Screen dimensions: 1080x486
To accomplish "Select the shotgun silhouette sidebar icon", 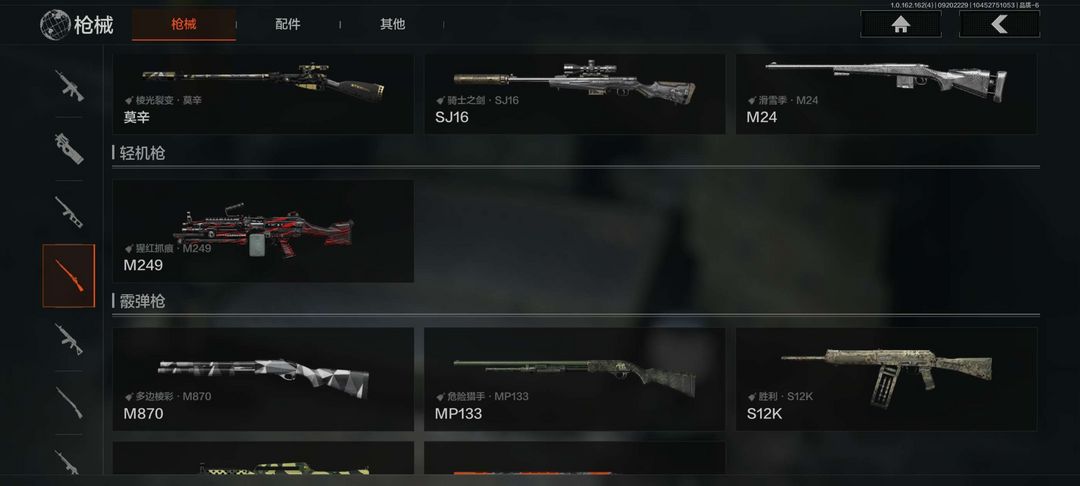I will [69, 403].
